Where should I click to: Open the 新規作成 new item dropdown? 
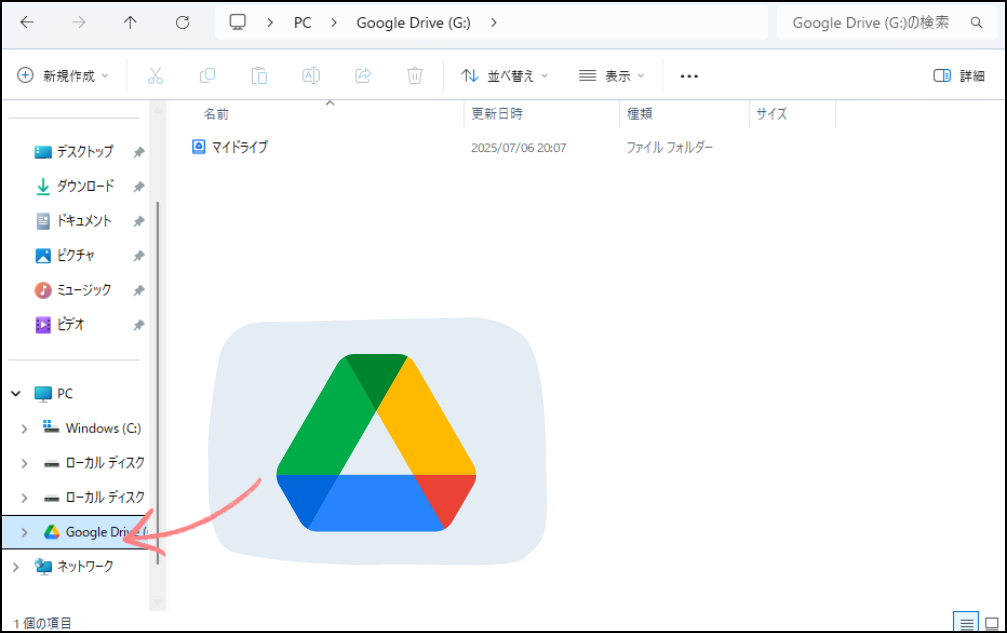pos(63,76)
